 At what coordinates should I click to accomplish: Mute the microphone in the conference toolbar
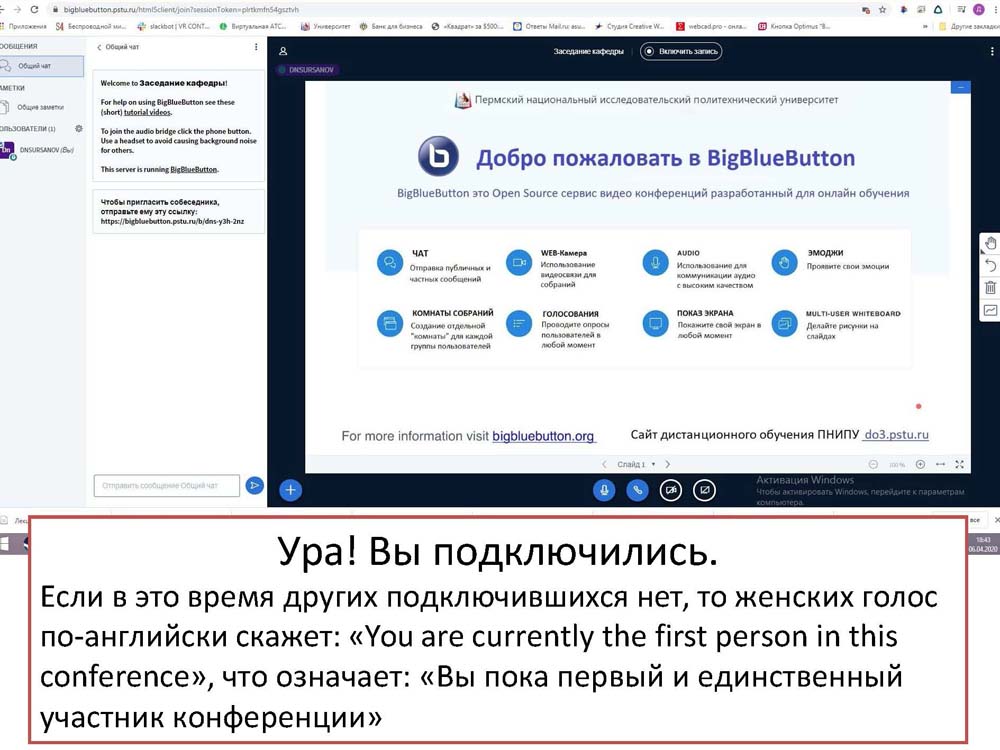pyautogui.click(x=604, y=490)
